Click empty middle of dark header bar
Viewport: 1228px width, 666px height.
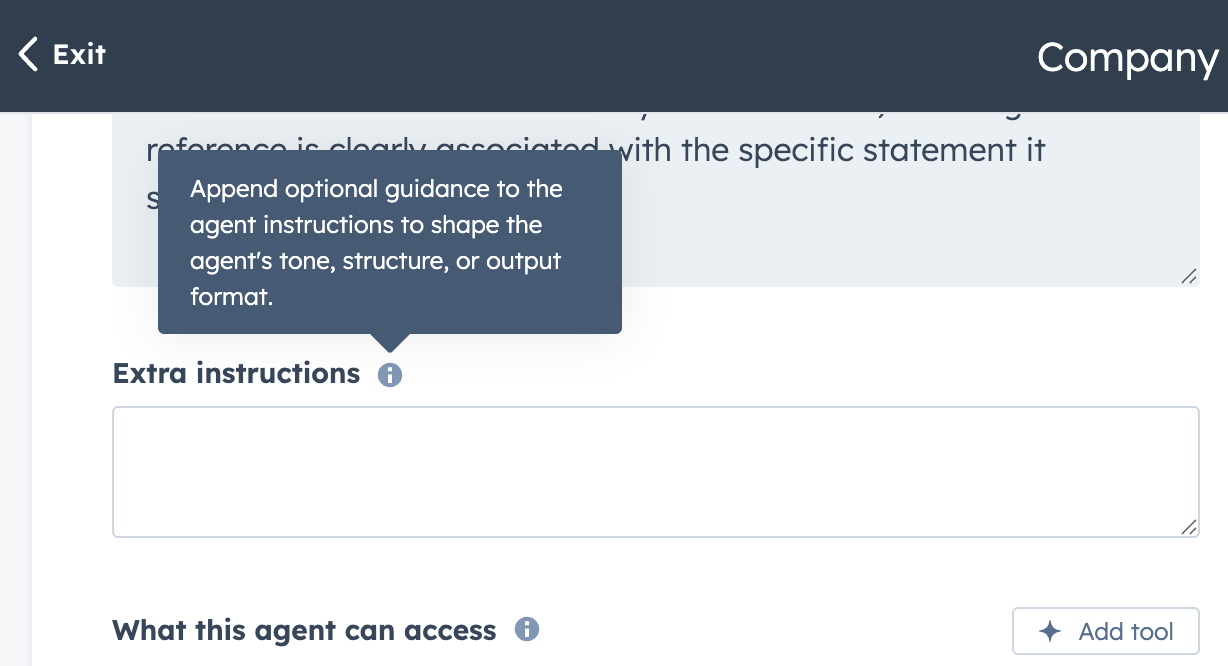pos(570,56)
